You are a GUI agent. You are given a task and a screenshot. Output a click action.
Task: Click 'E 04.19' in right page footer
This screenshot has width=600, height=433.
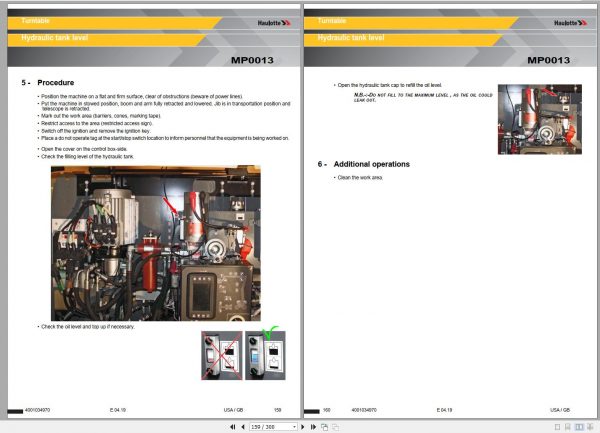(444, 410)
